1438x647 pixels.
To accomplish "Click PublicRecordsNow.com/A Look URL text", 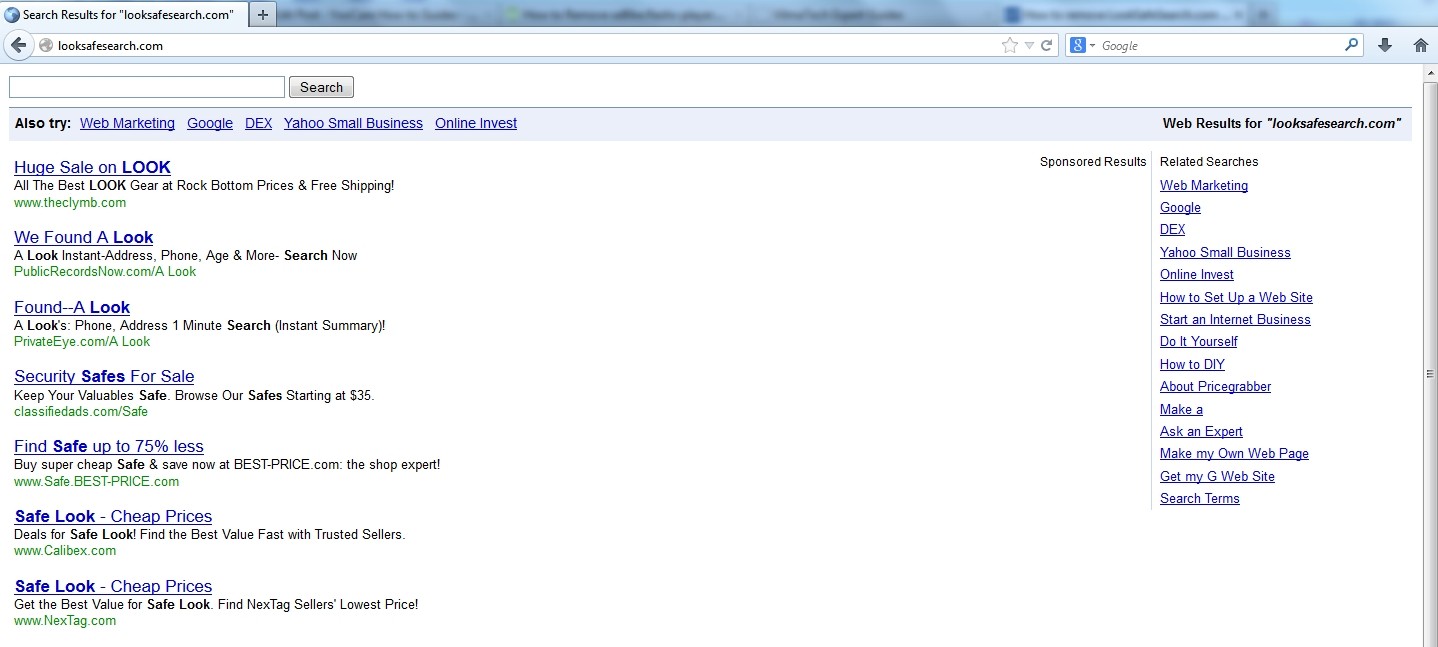I will click(105, 271).
